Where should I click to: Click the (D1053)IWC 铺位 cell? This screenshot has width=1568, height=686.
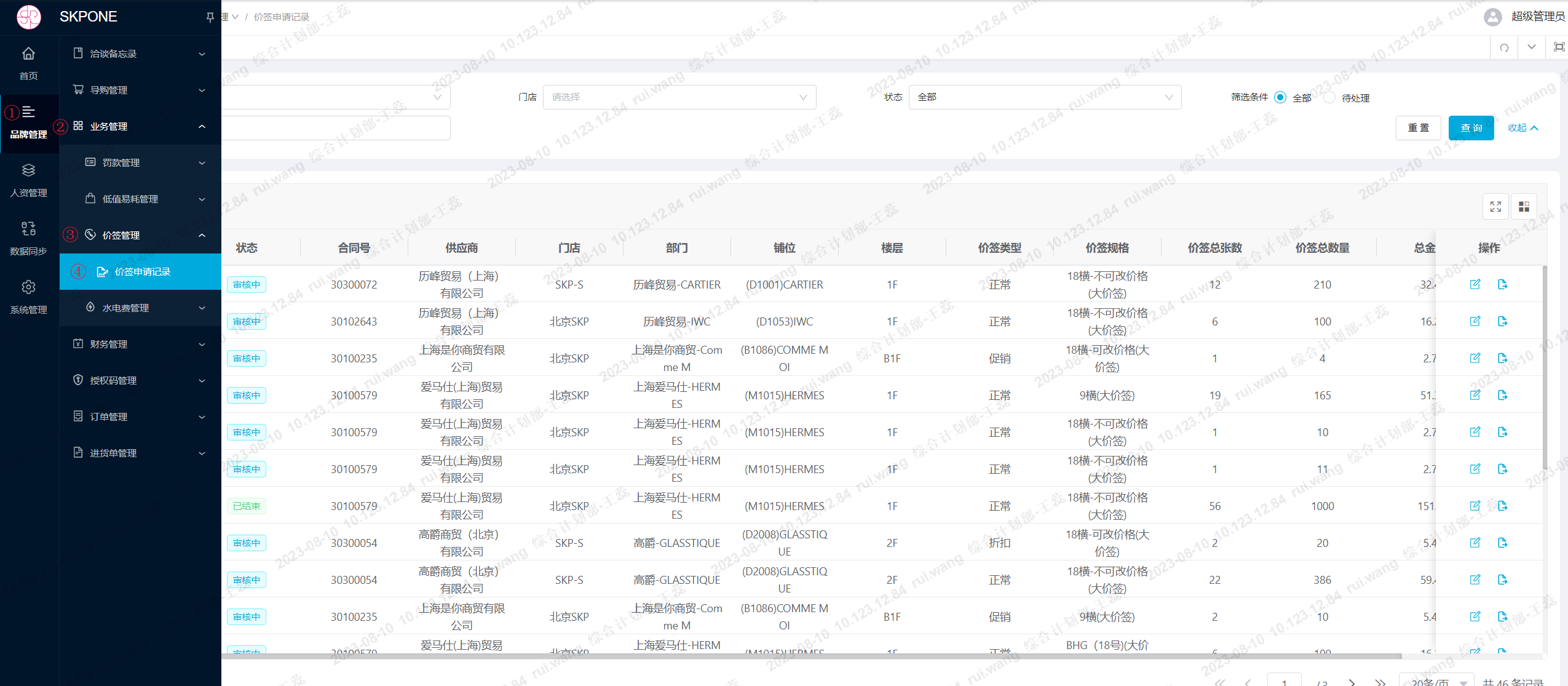point(785,321)
